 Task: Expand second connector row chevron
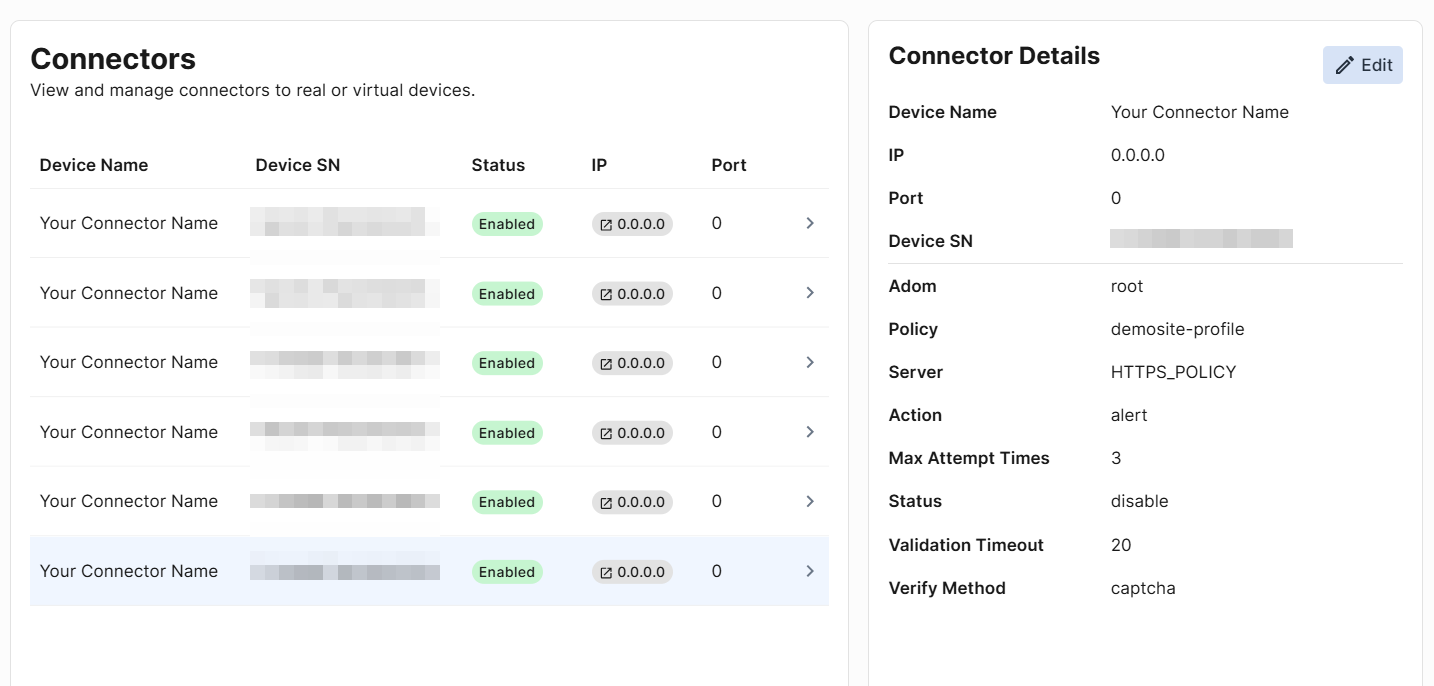(x=810, y=293)
